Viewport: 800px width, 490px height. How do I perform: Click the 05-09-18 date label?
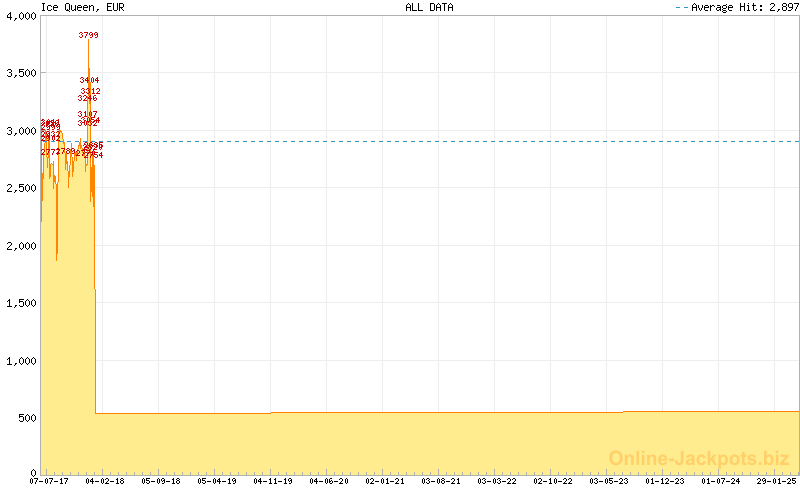(x=160, y=481)
